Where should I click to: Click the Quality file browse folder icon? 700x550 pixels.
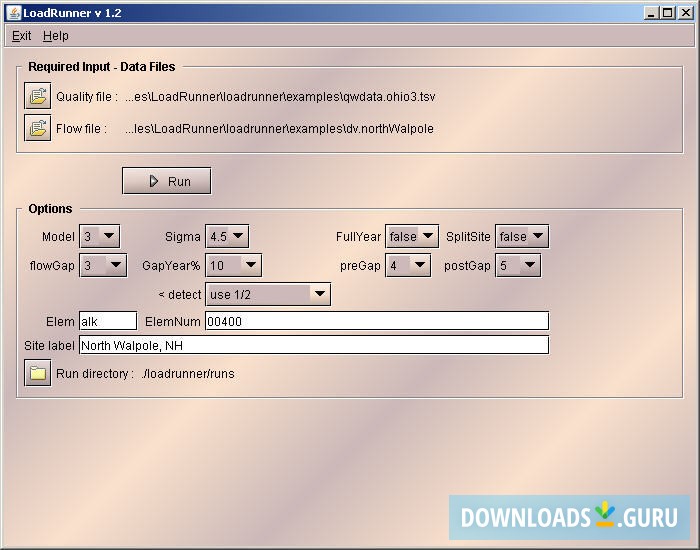(x=38, y=96)
